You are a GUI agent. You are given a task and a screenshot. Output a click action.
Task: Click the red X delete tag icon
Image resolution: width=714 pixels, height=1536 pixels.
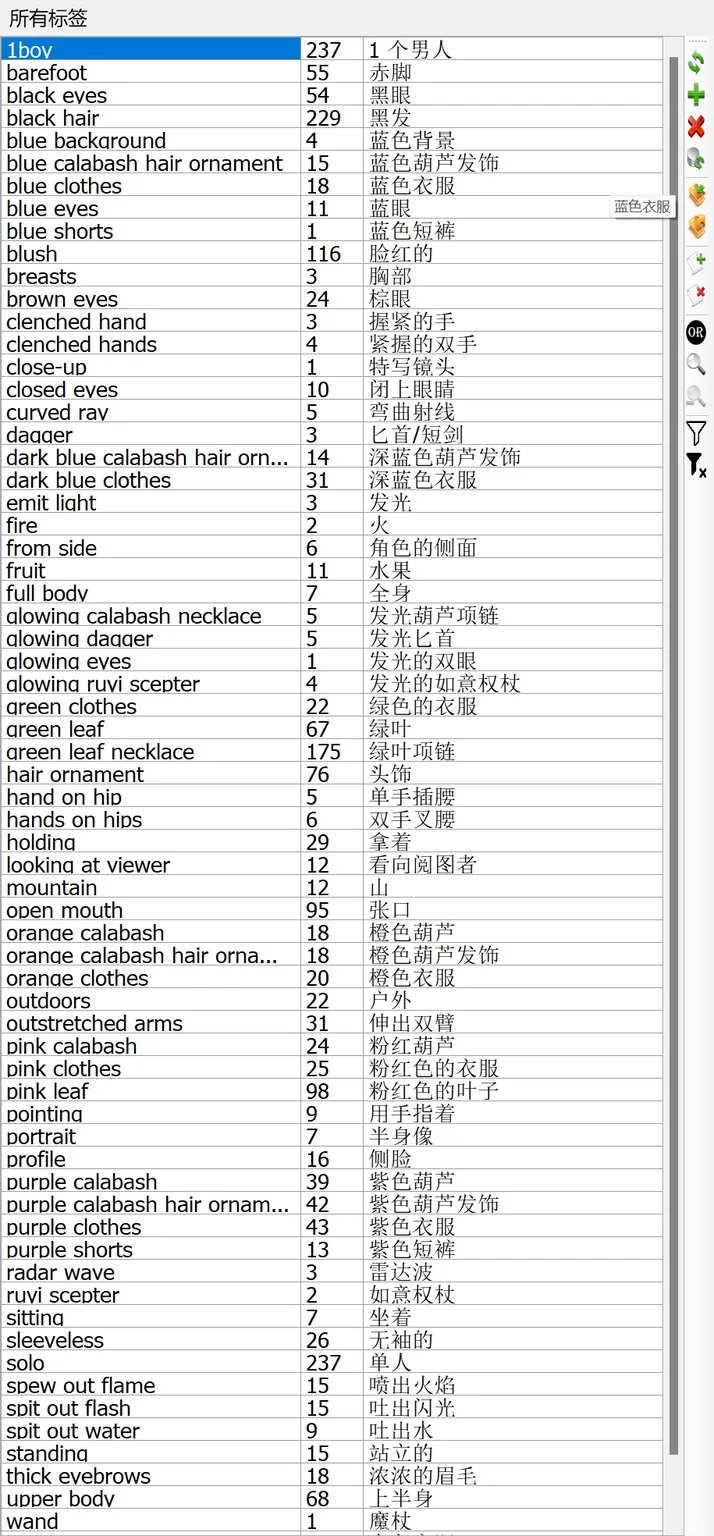click(x=696, y=127)
